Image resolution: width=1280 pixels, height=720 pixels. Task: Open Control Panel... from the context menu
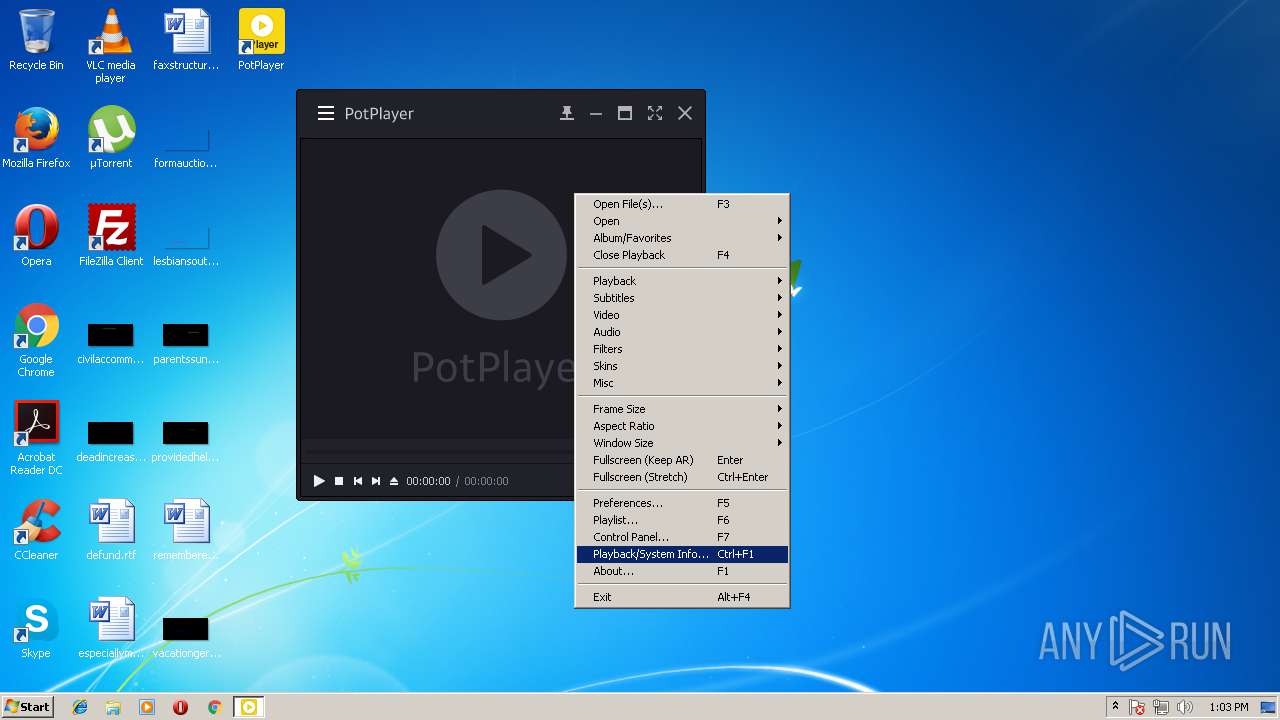(x=683, y=537)
